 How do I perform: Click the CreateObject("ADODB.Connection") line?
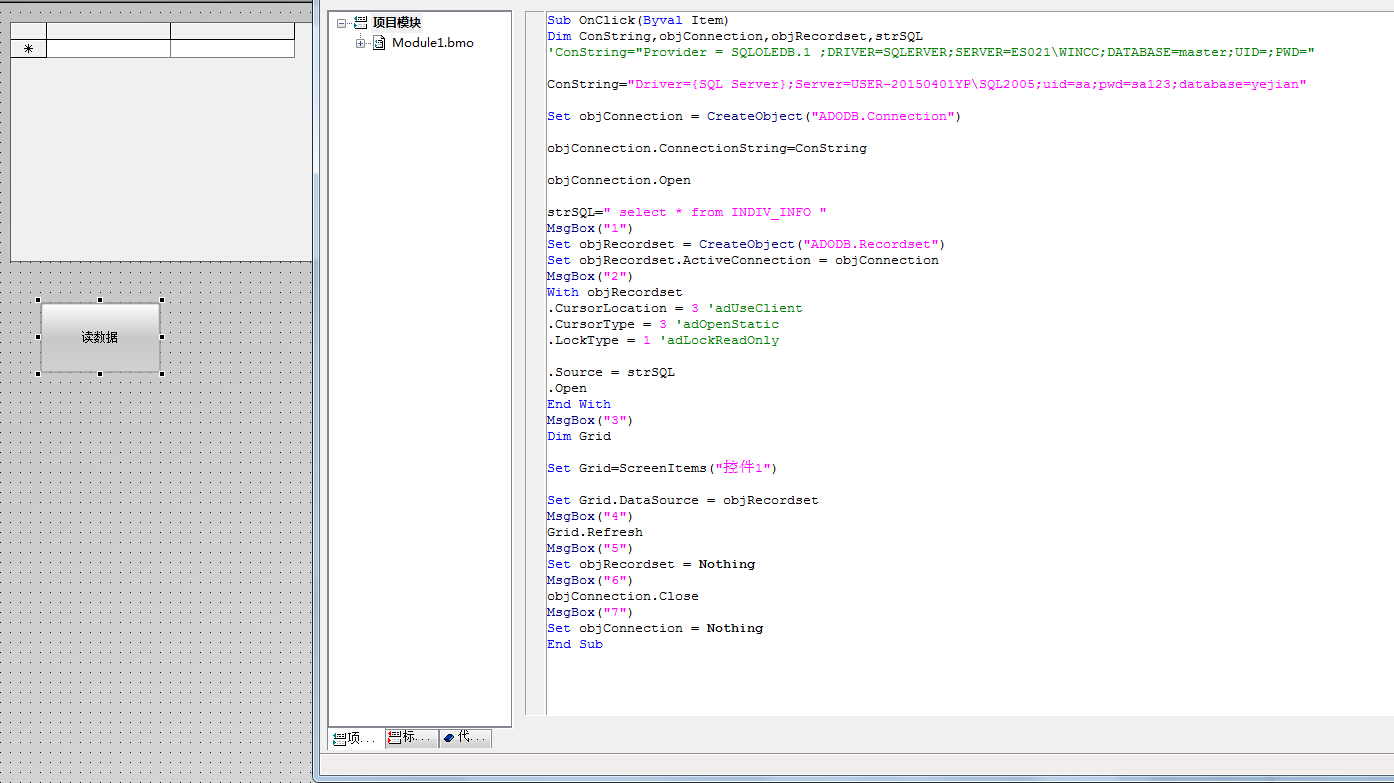tap(754, 116)
